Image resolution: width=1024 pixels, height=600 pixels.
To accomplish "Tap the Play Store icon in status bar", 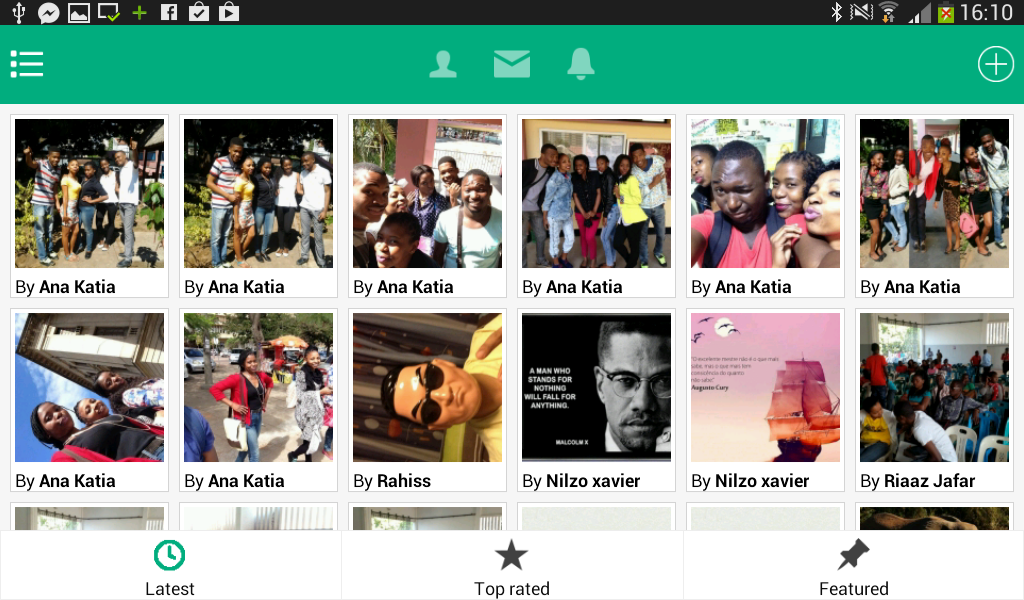I will tap(229, 12).
